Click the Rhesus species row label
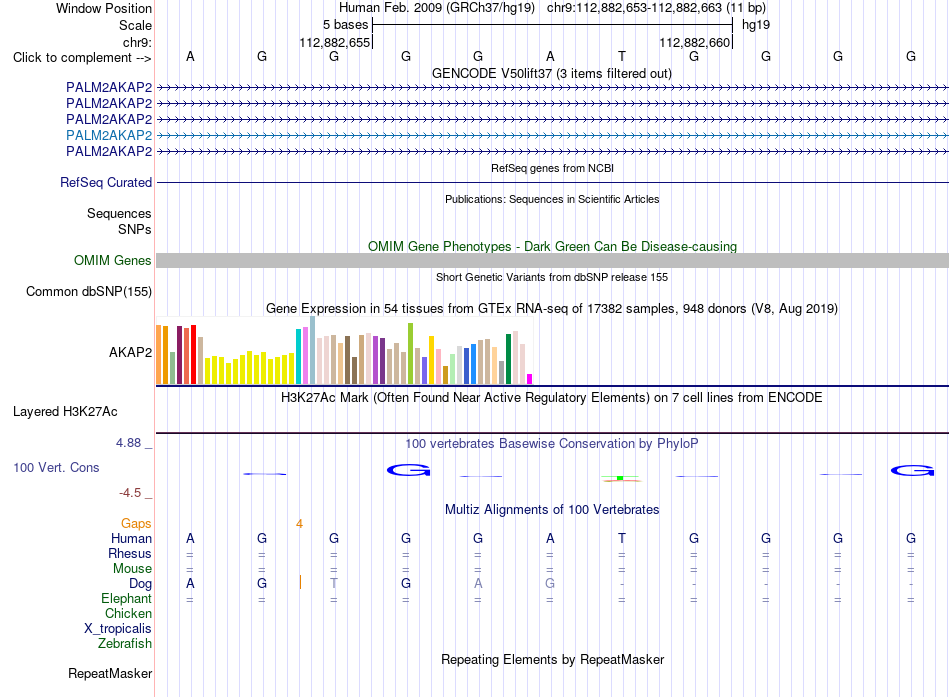Viewport: 950px width, 697px height. (x=130, y=553)
